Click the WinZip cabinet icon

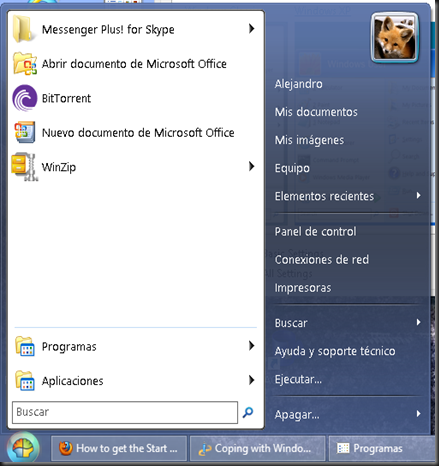pyautogui.click(x=24, y=167)
